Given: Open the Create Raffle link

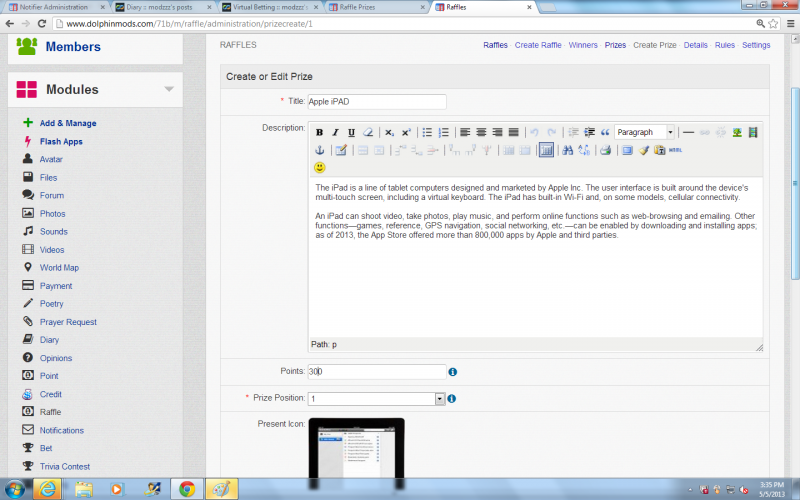Looking at the screenshot, I should click(538, 45).
